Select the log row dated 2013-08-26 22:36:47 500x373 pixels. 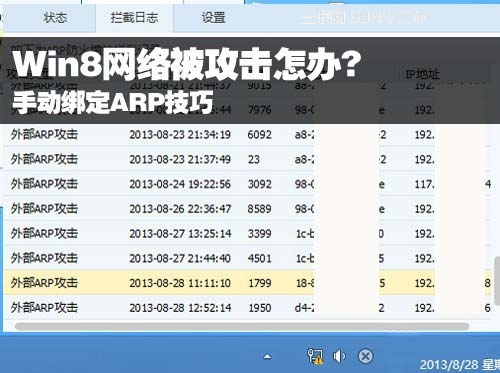(247, 209)
